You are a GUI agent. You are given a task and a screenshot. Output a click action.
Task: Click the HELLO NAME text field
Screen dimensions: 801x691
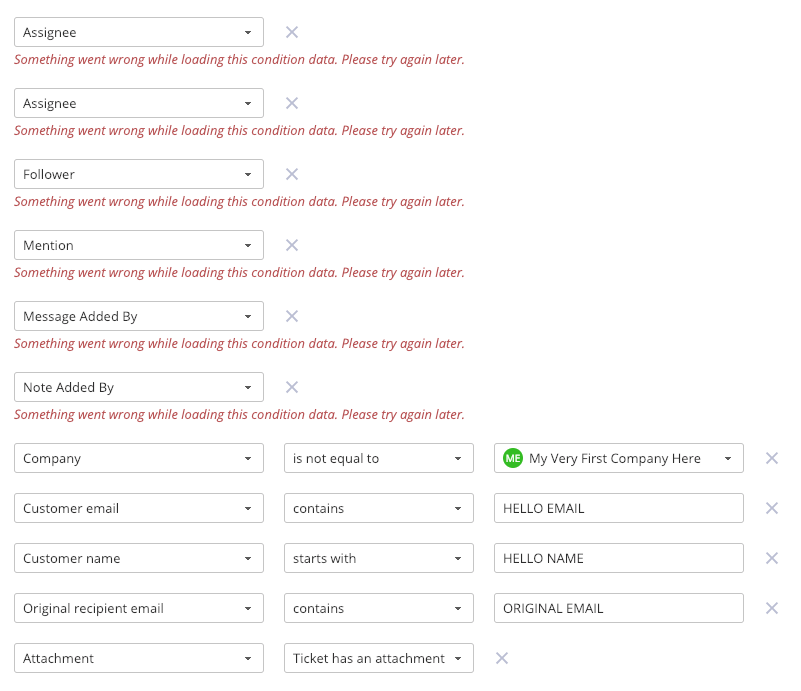619,558
